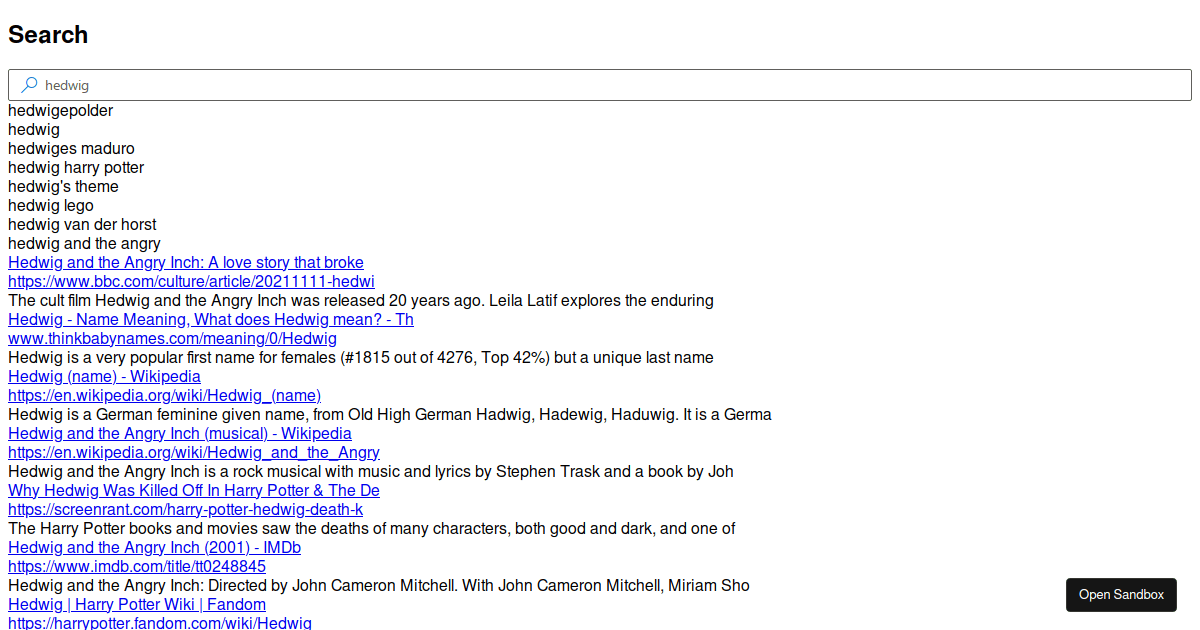The height and width of the screenshot is (630, 1200).
Task: Open 'Hedwig (name) - Wikipedia' result
Action: [104, 377]
